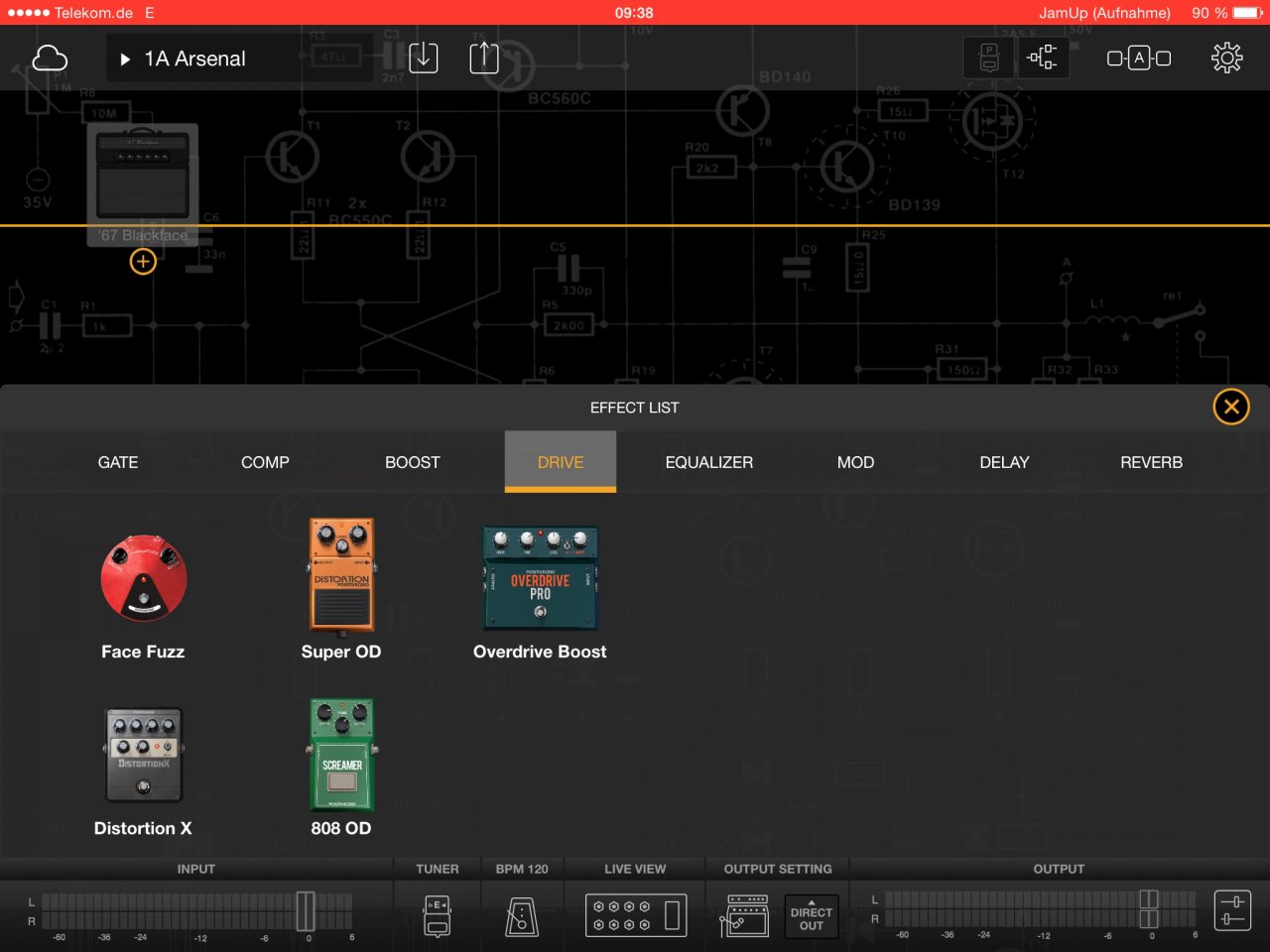Image resolution: width=1270 pixels, height=952 pixels.
Task: Open the output mixer sliders icon
Action: tap(1232, 910)
